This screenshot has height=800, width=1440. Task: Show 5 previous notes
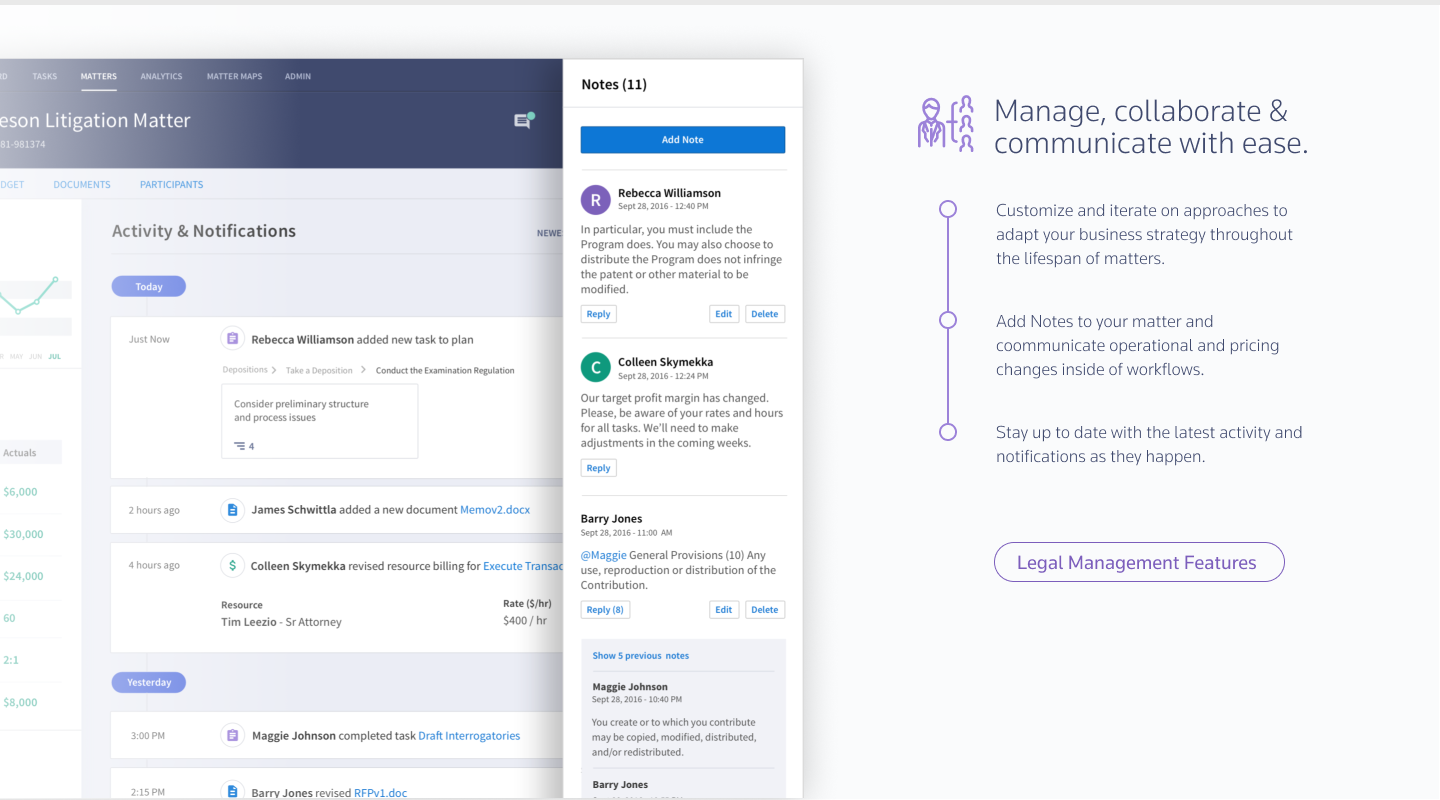click(641, 656)
